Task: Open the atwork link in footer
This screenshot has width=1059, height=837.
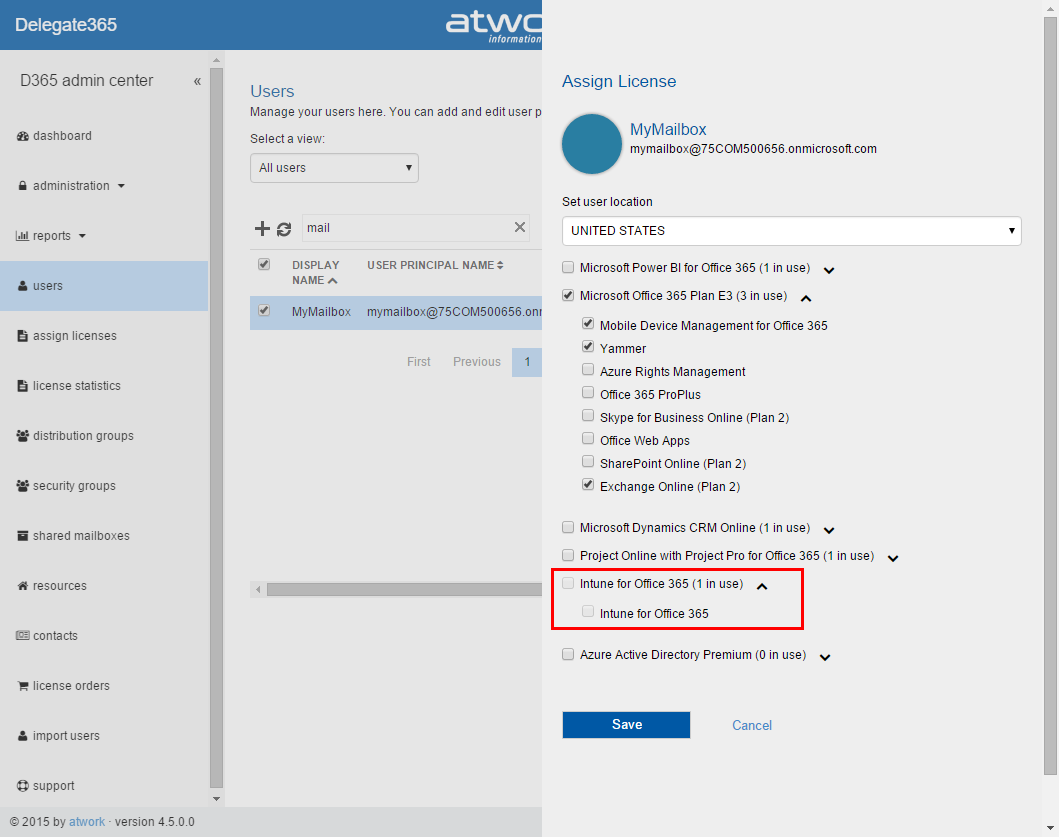Action: [x=87, y=822]
